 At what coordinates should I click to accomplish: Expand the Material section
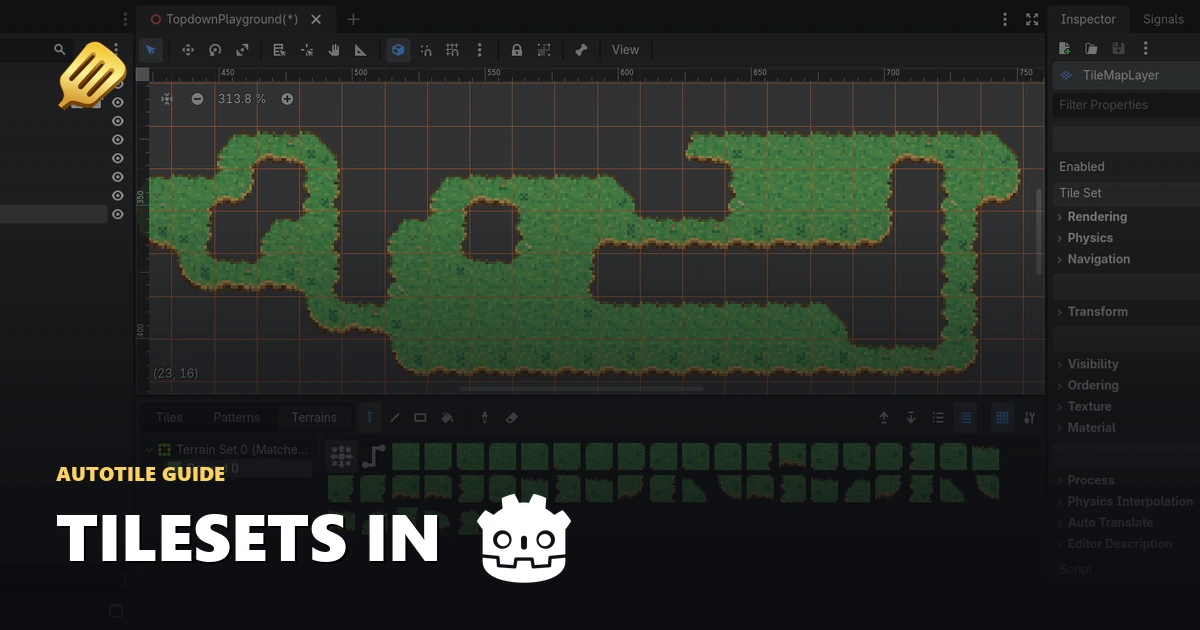point(1091,428)
